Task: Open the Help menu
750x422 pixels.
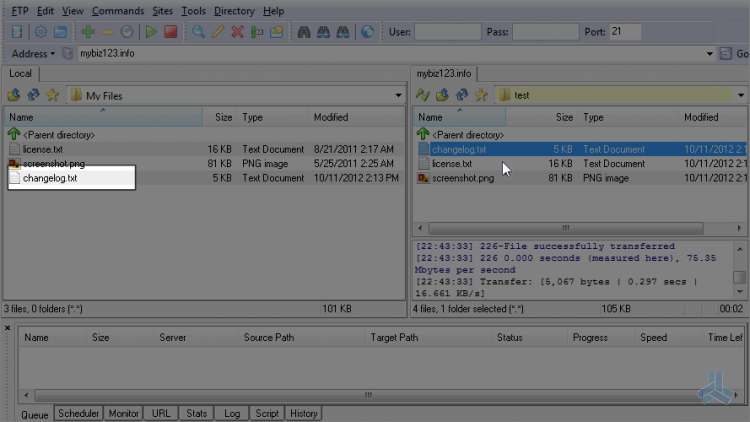Action: pyautogui.click(x=273, y=11)
